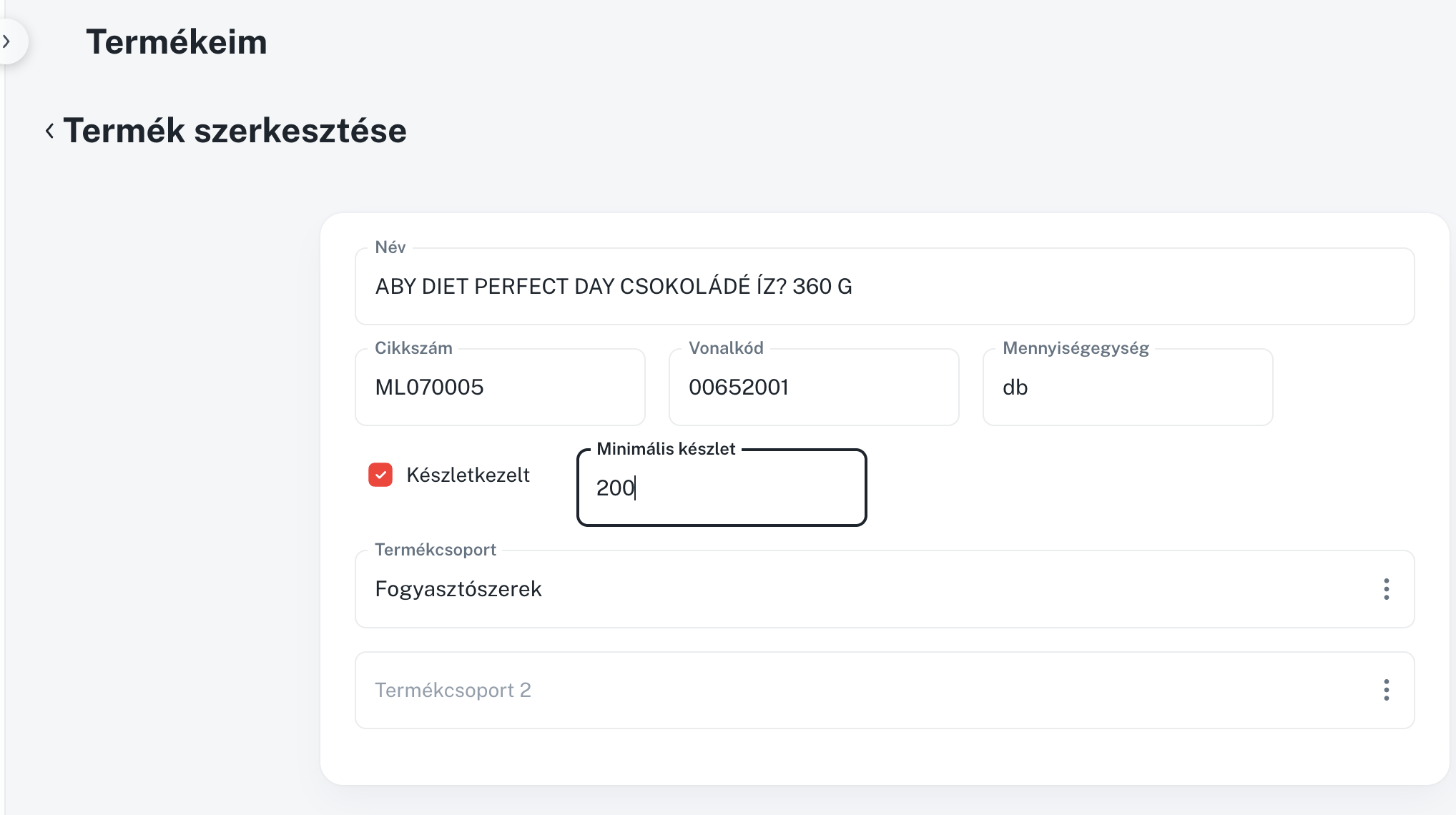The image size is (1456, 815).
Task: Click the Mennyiségegység field containing db
Action: coord(1128,387)
